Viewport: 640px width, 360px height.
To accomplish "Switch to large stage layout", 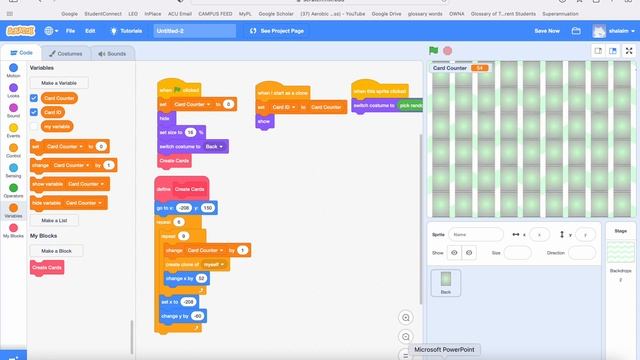I will coord(613,51).
